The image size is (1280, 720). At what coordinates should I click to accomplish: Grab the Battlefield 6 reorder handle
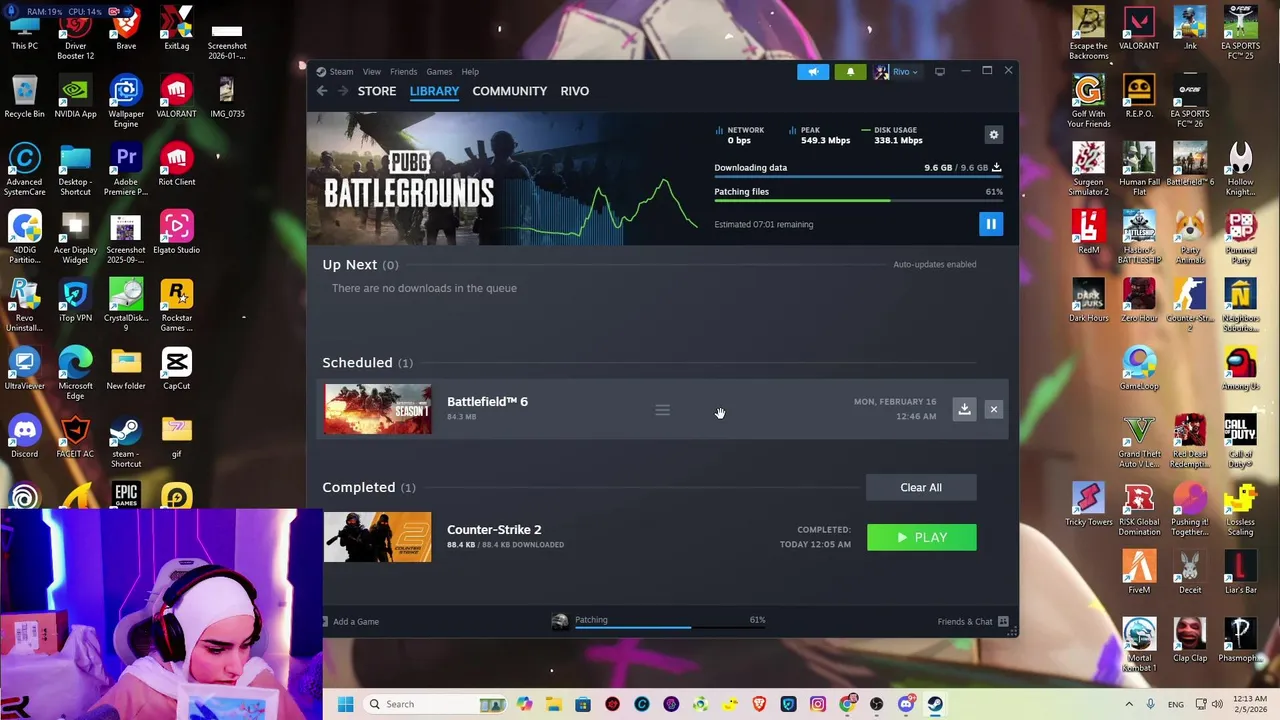pos(662,410)
